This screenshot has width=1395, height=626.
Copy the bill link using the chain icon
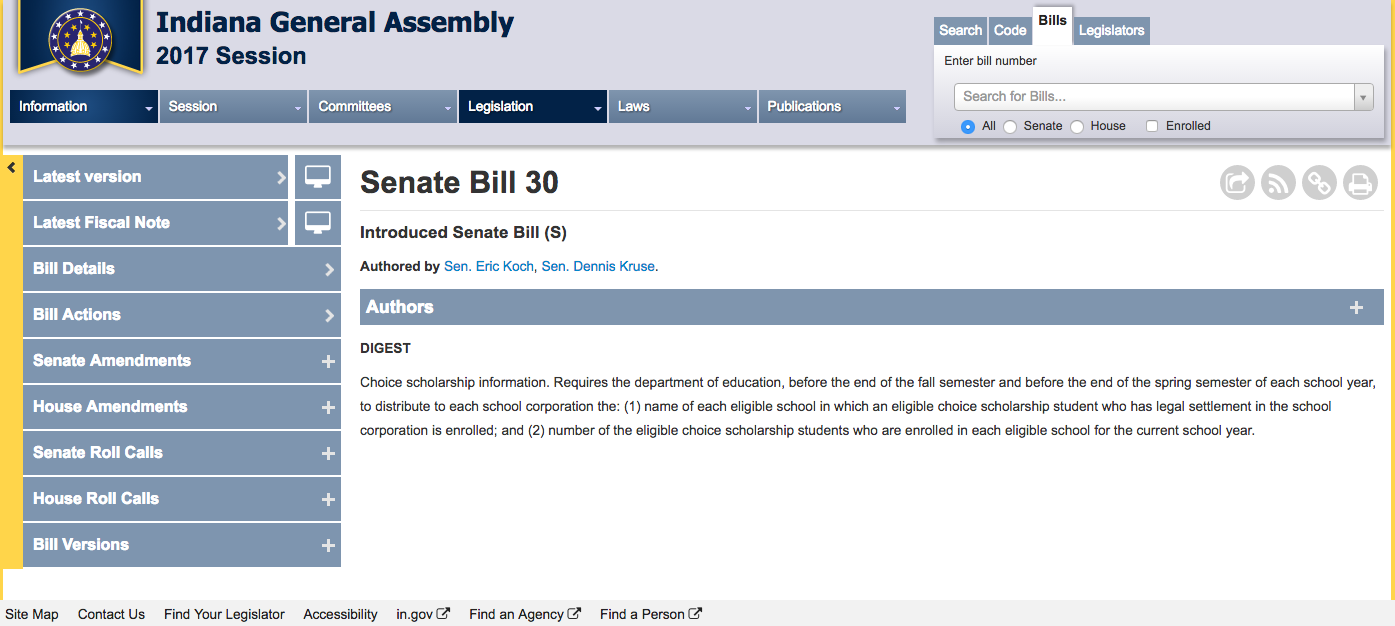coord(1320,183)
